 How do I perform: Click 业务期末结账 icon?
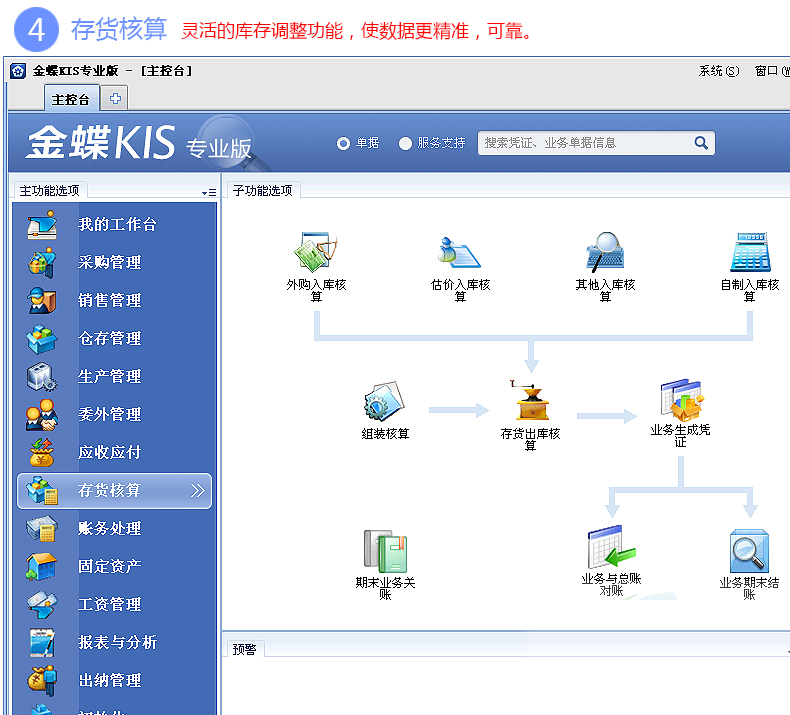749,551
